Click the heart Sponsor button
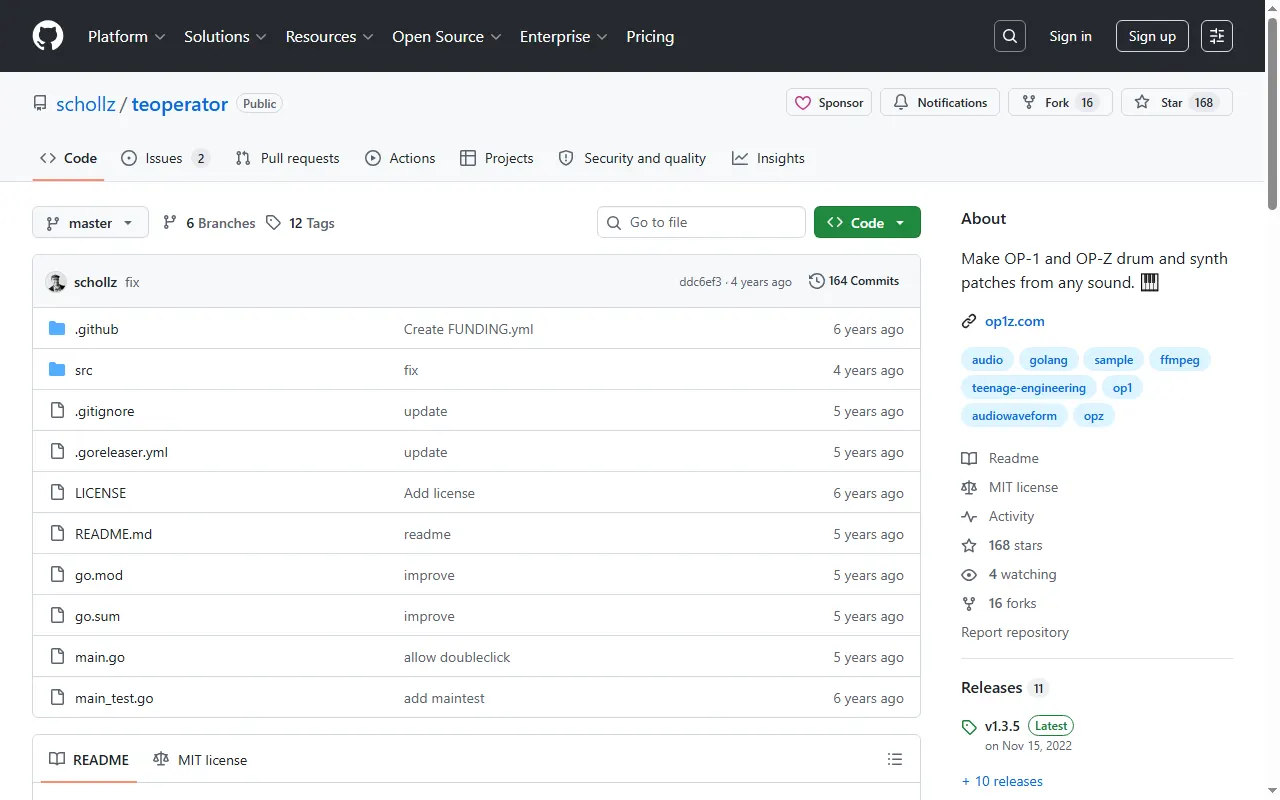This screenshot has height=800, width=1280. 829,102
